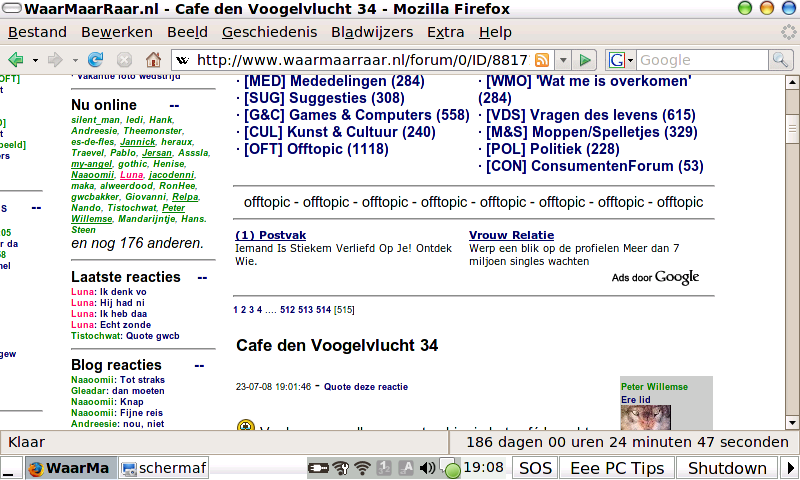
Task: Click the volume speaker tray icon
Action: tap(427, 467)
